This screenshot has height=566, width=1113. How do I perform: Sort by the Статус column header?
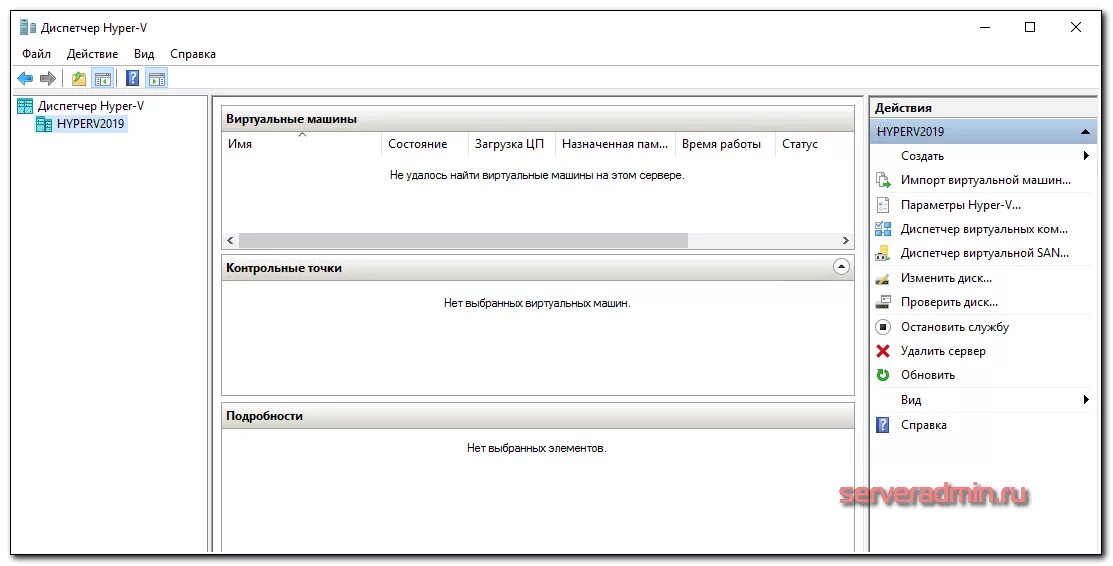coord(814,144)
